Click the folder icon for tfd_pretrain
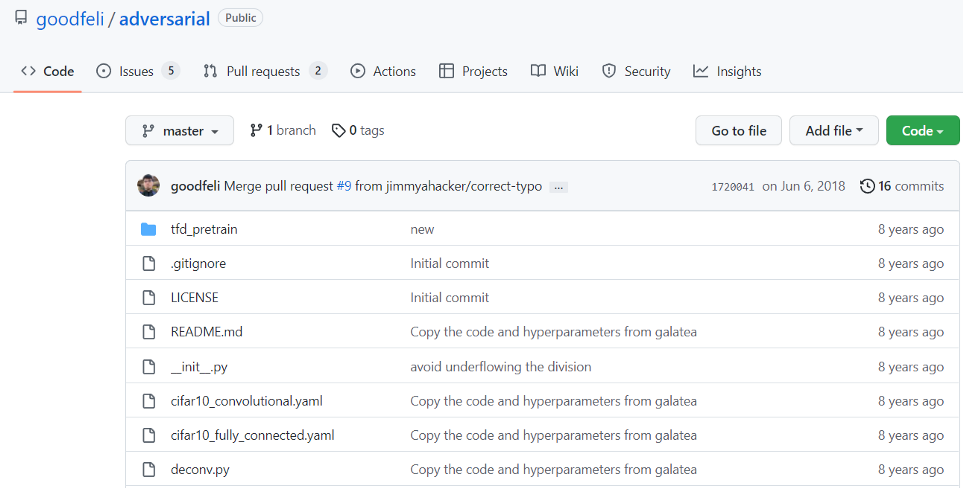This screenshot has width=963, height=488. [x=149, y=229]
